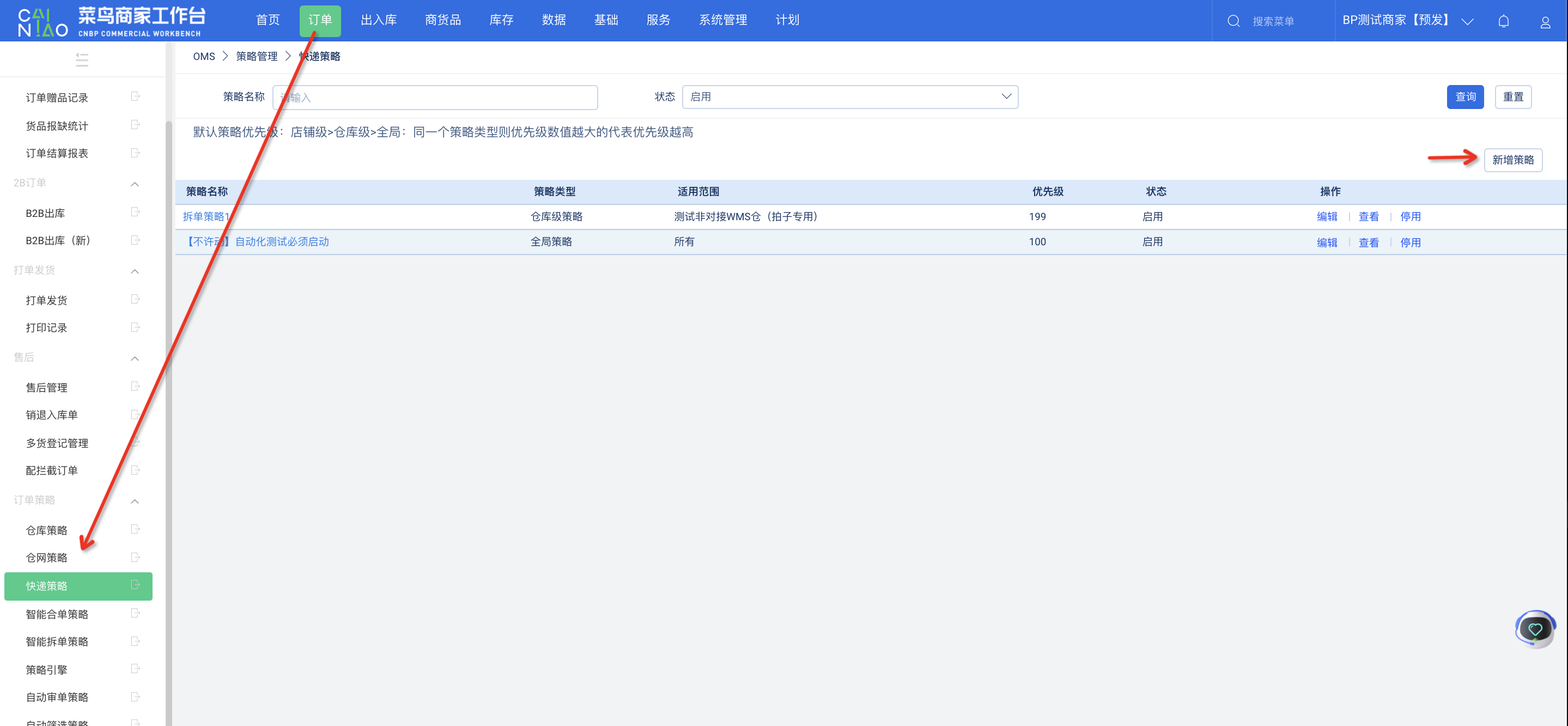Open 智能合单策略 external link icon
The height and width of the screenshot is (726, 1568).
coord(135,613)
